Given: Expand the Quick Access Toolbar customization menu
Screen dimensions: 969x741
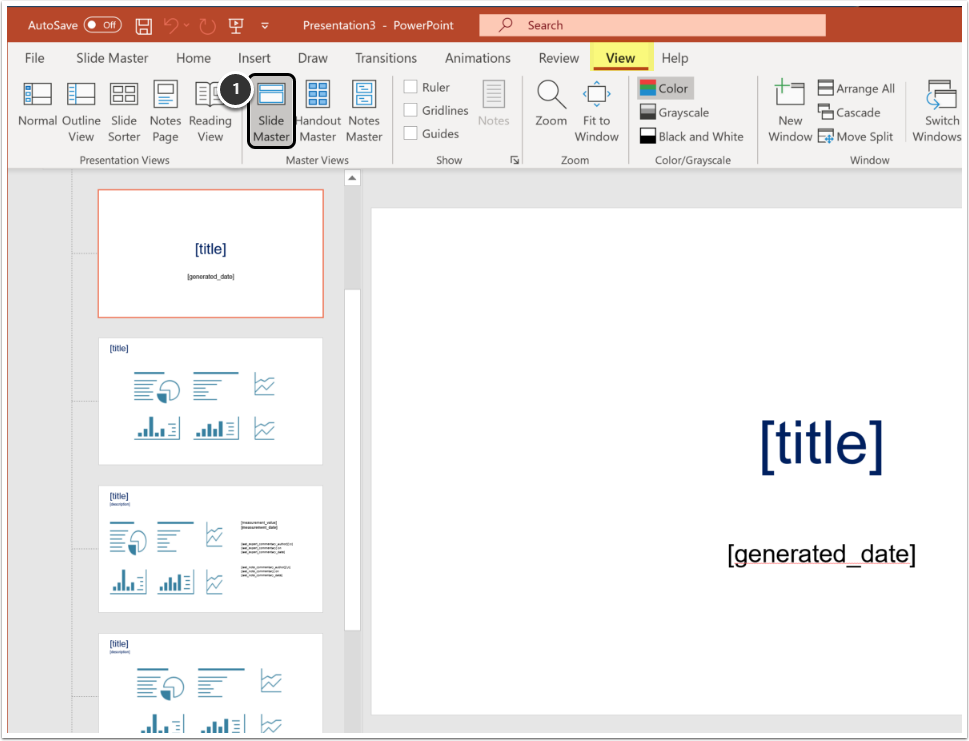Looking at the screenshot, I should (x=264, y=25).
